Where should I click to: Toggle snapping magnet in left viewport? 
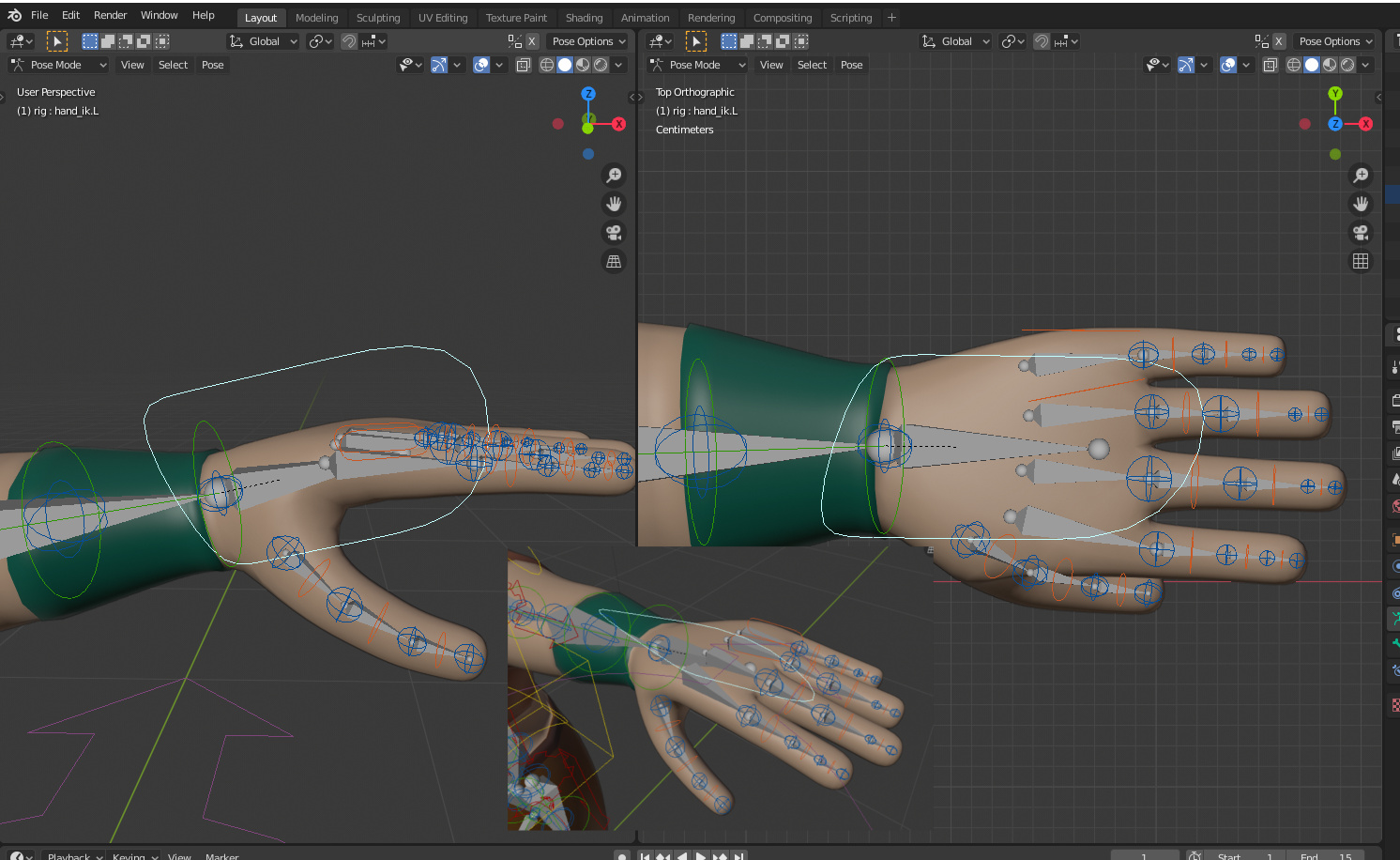(x=349, y=41)
